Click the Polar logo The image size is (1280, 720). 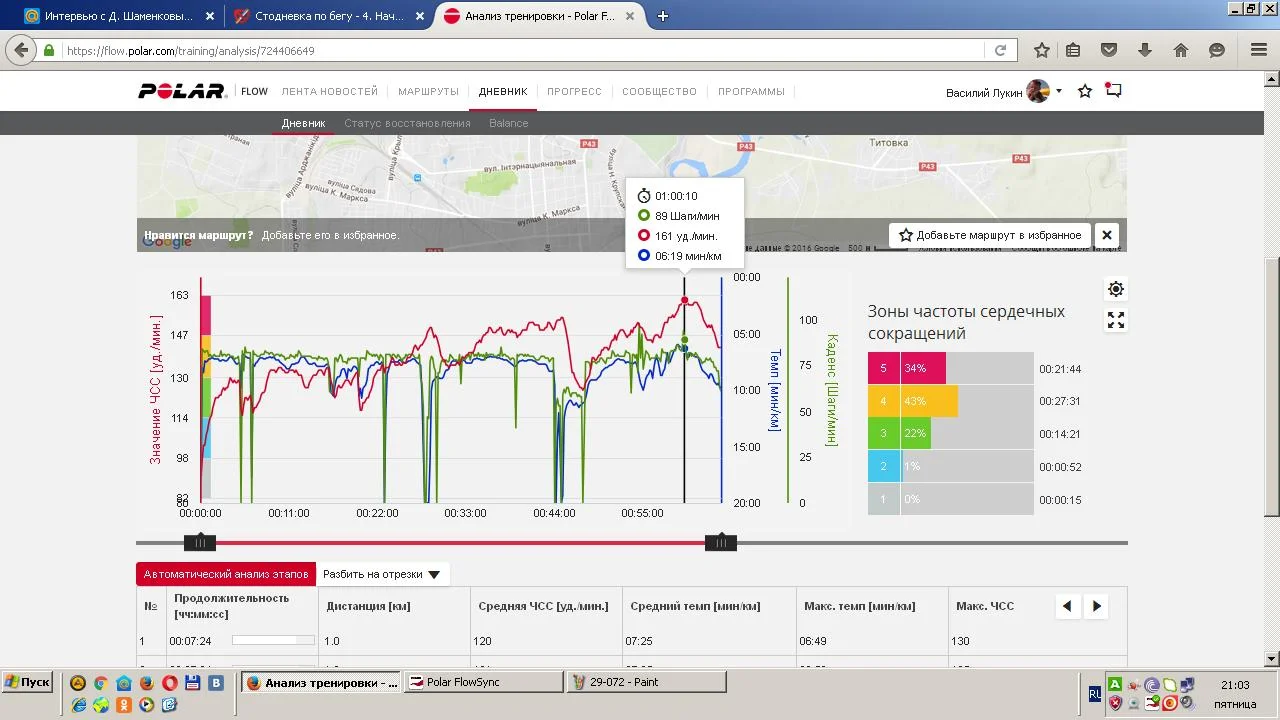pos(183,91)
